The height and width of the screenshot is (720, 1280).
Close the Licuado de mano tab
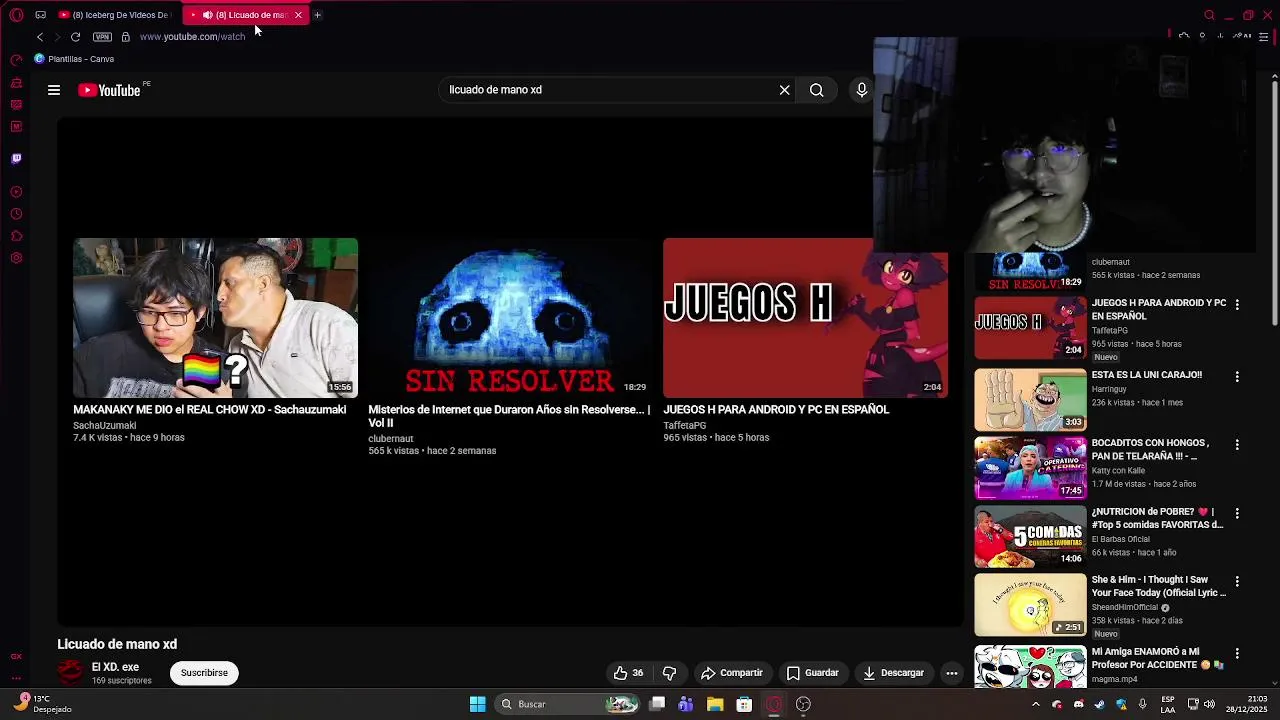(x=298, y=15)
